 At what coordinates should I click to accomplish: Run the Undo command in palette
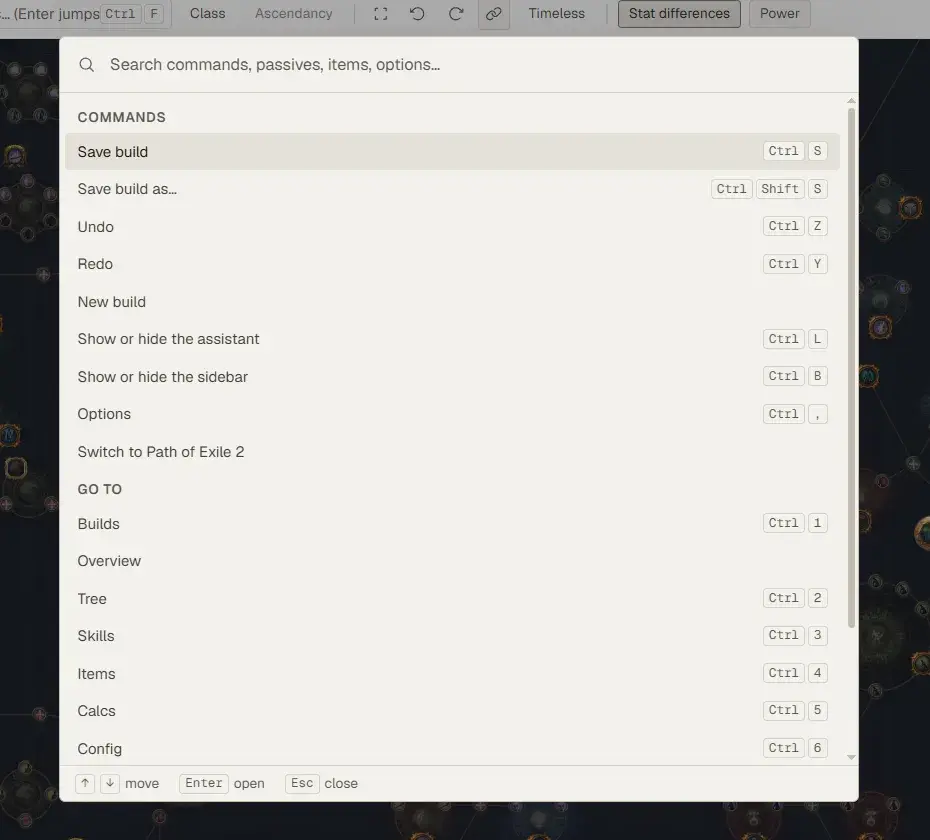pos(453,227)
